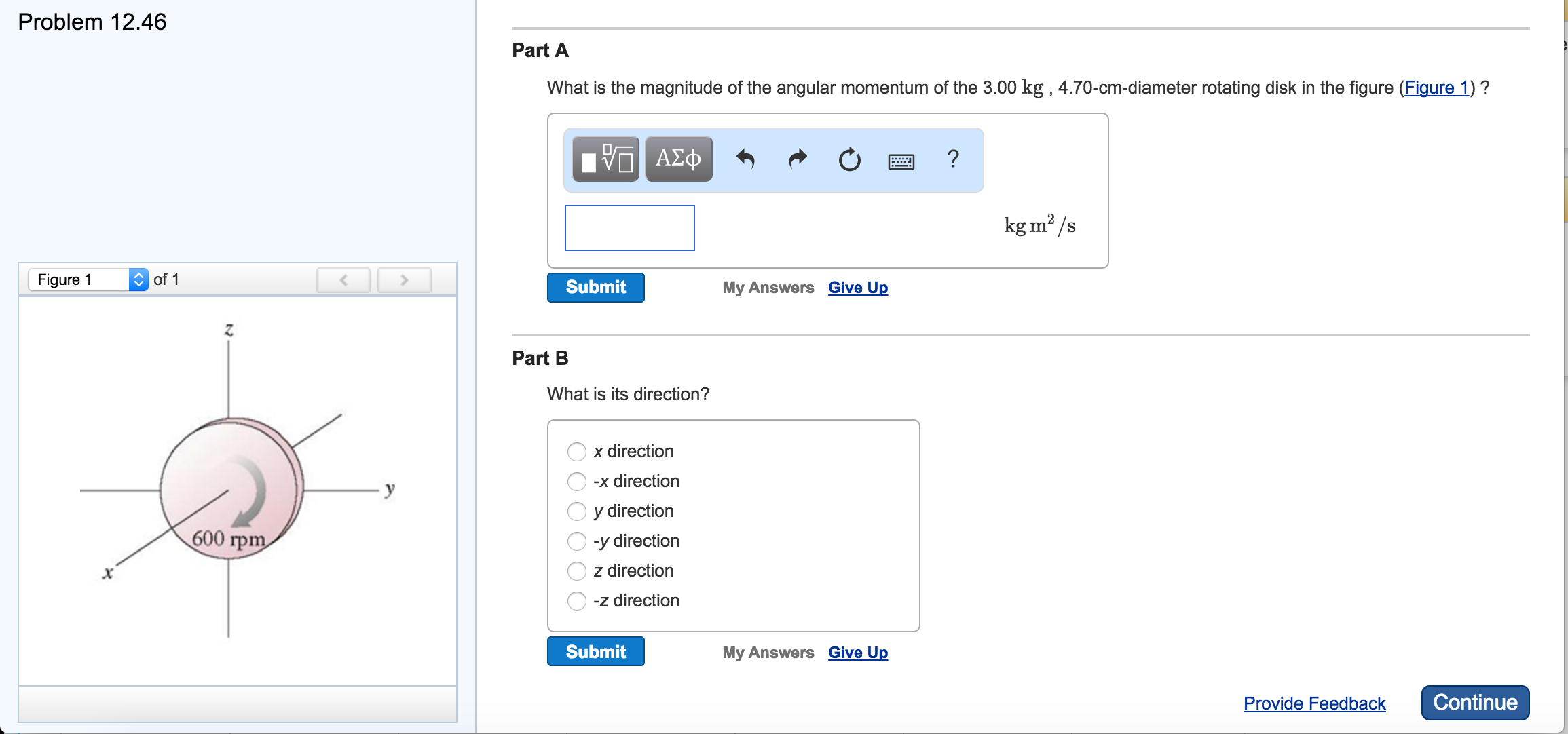
Task: Click the redo icon in equation toolbar
Action: [x=797, y=159]
